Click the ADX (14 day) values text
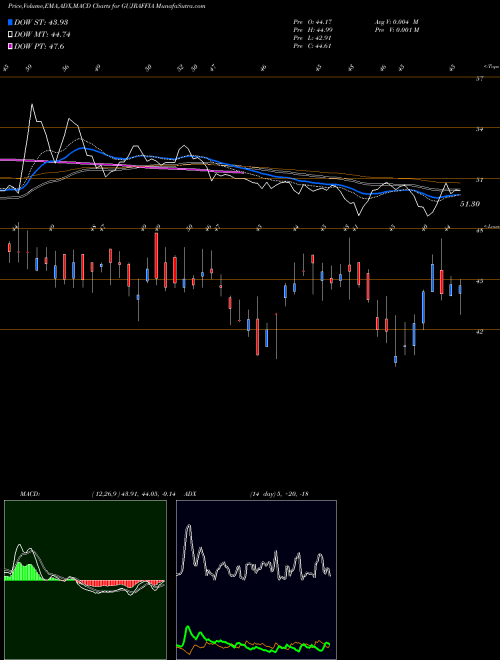Image resolution: width=500 pixels, height=660 pixels. pyautogui.click(x=279, y=494)
